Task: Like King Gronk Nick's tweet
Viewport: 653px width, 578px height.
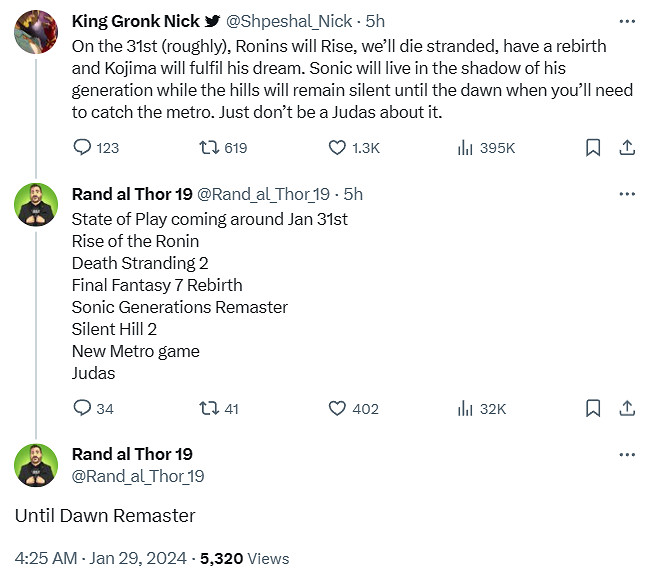Action: 338,148
